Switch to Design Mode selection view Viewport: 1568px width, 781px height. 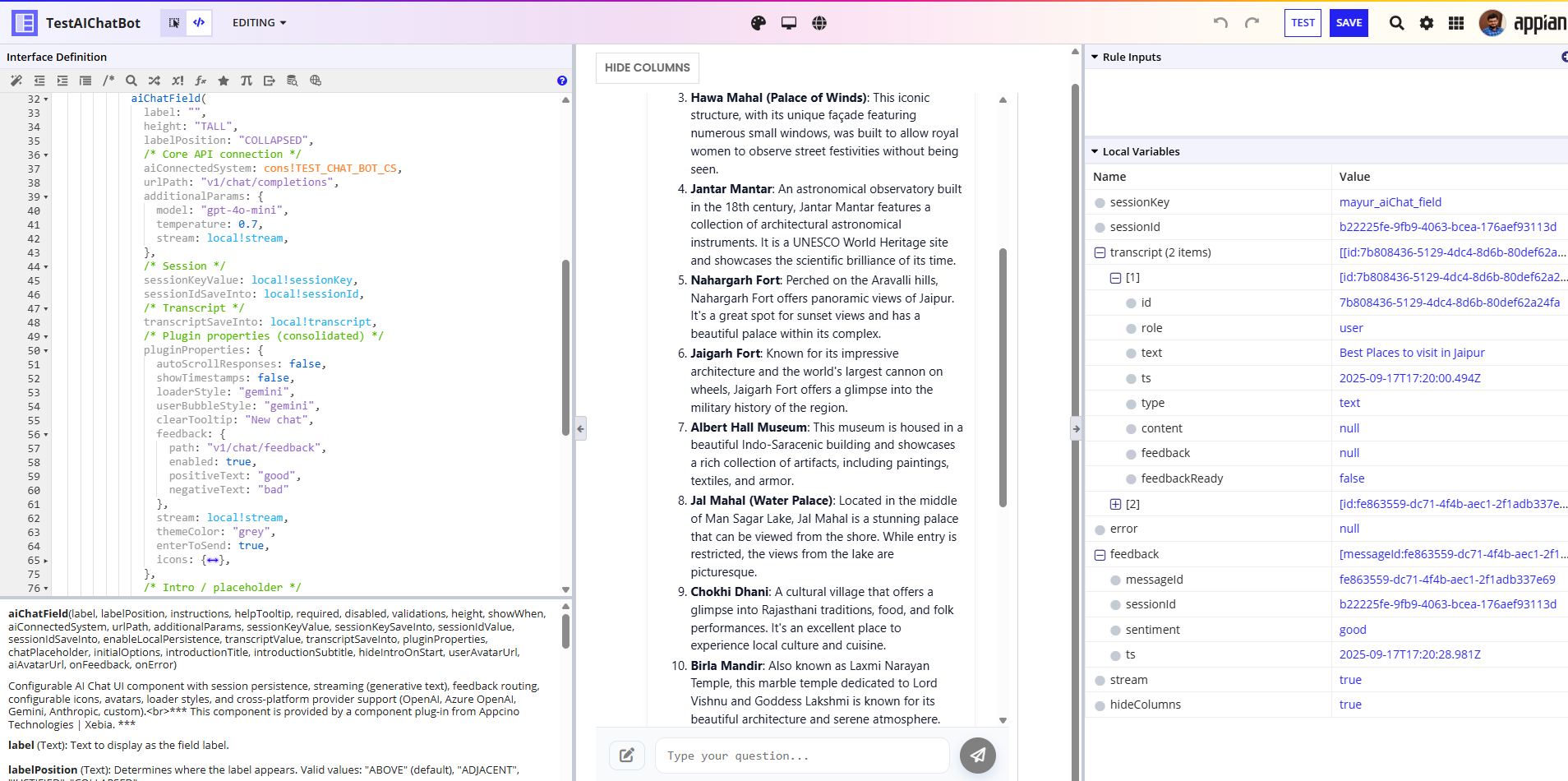click(x=174, y=23)
